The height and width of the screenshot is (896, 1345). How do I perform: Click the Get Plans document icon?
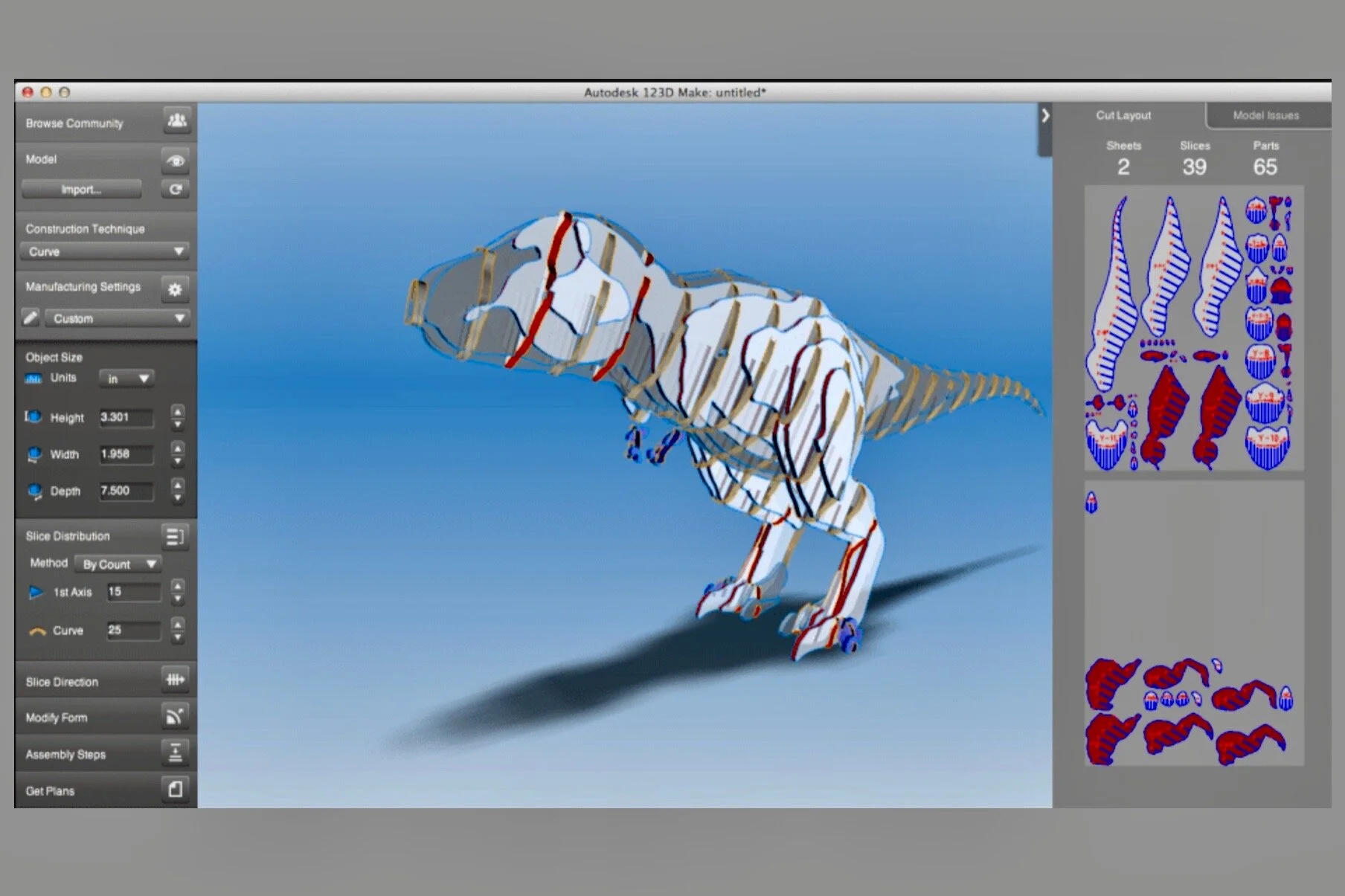point(176,790)
